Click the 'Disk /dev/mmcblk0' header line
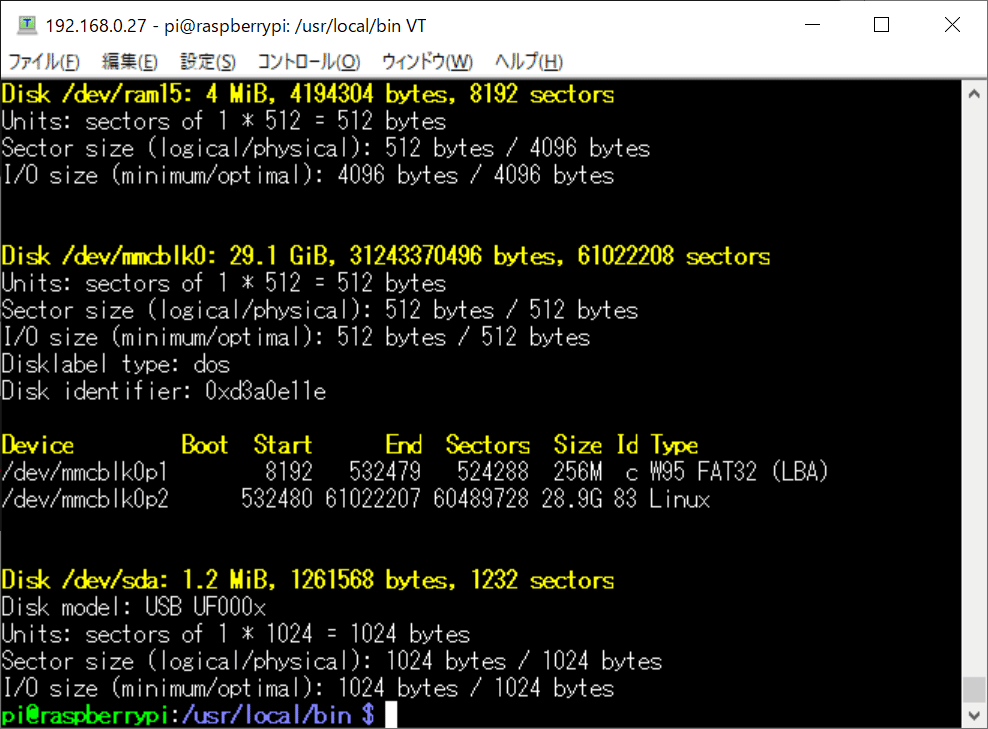988x729 pixels. (386, 256)
